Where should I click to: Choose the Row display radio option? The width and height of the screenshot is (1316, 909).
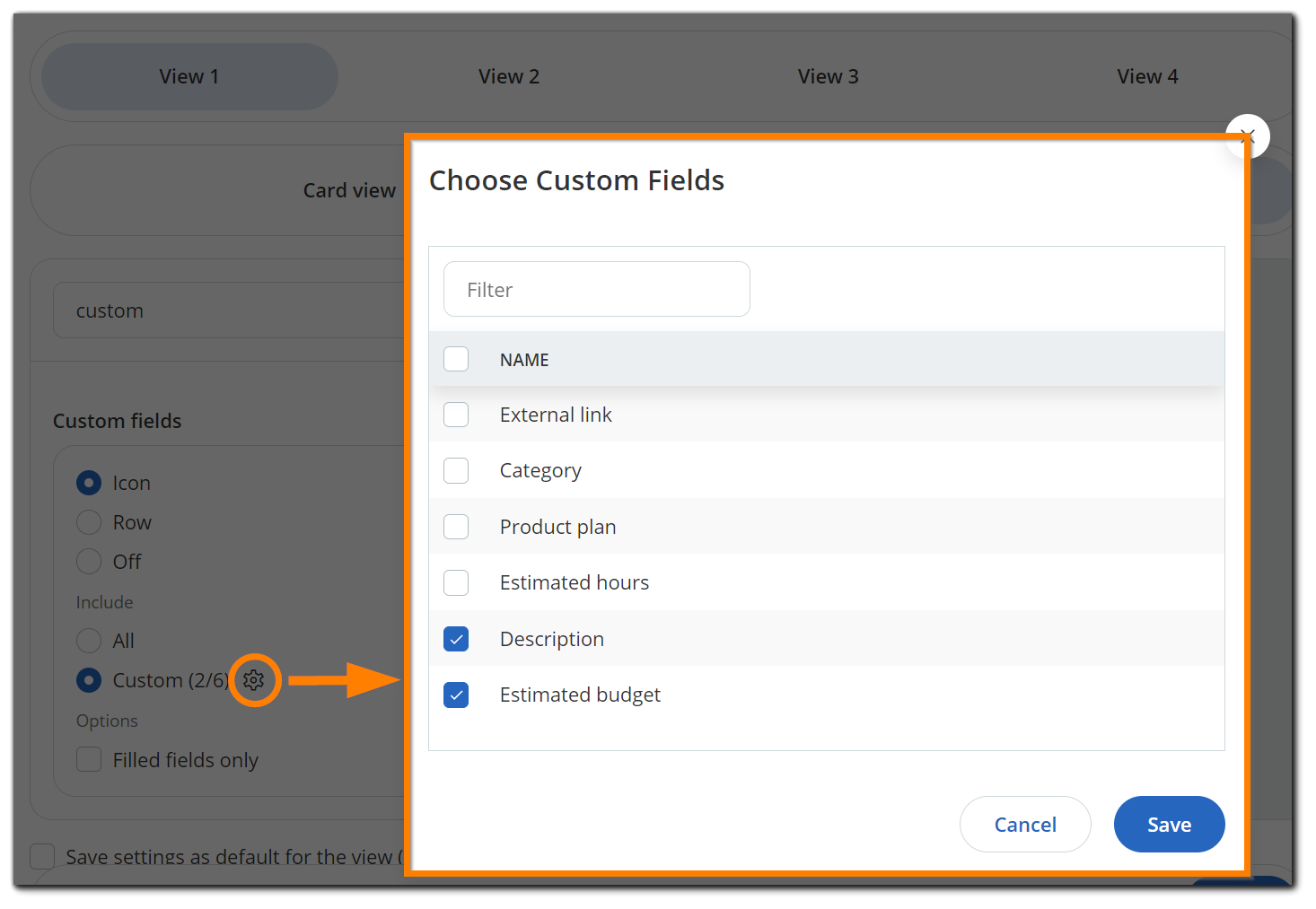click(89, 522)
